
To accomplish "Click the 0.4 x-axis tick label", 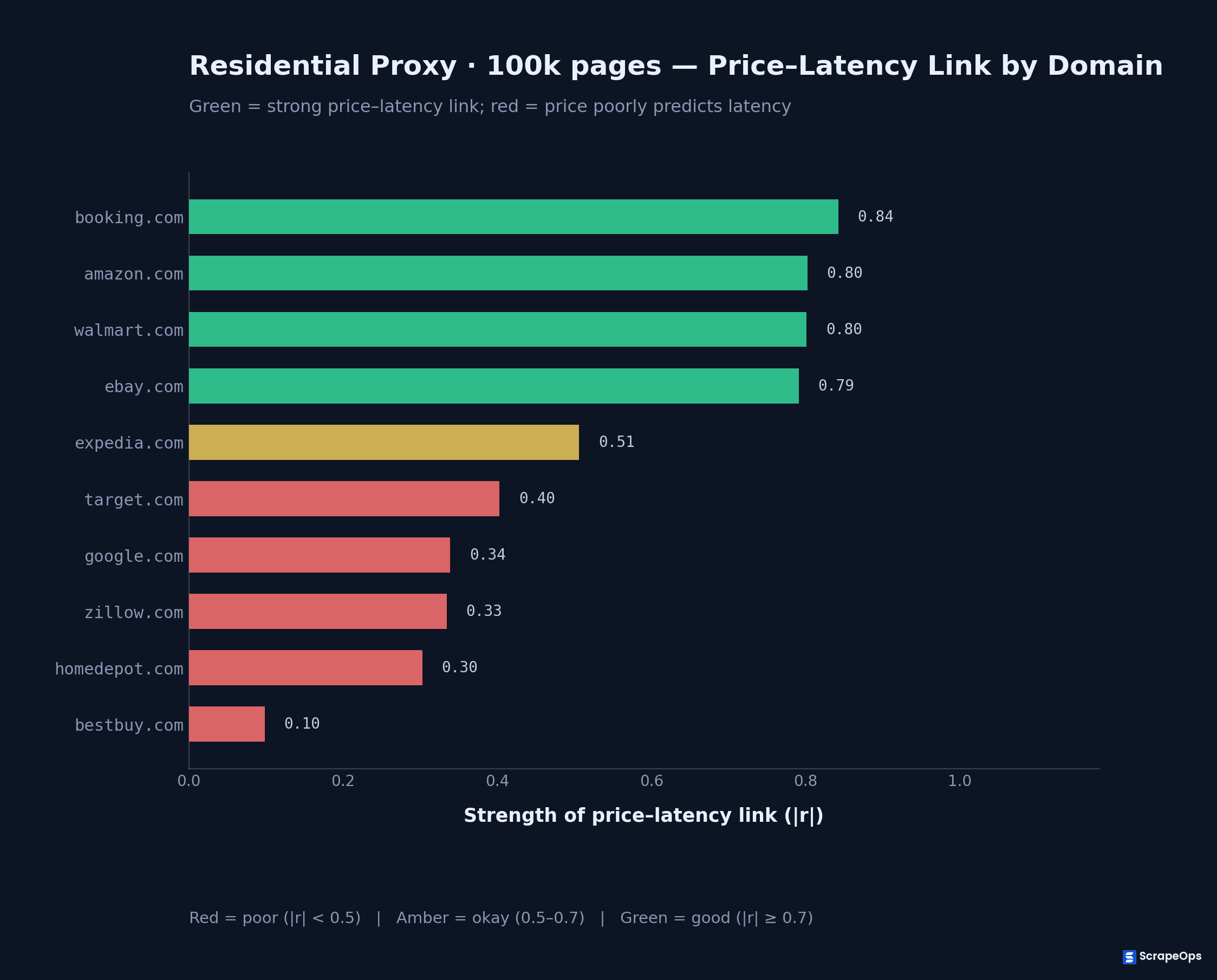I will (497, 781).
